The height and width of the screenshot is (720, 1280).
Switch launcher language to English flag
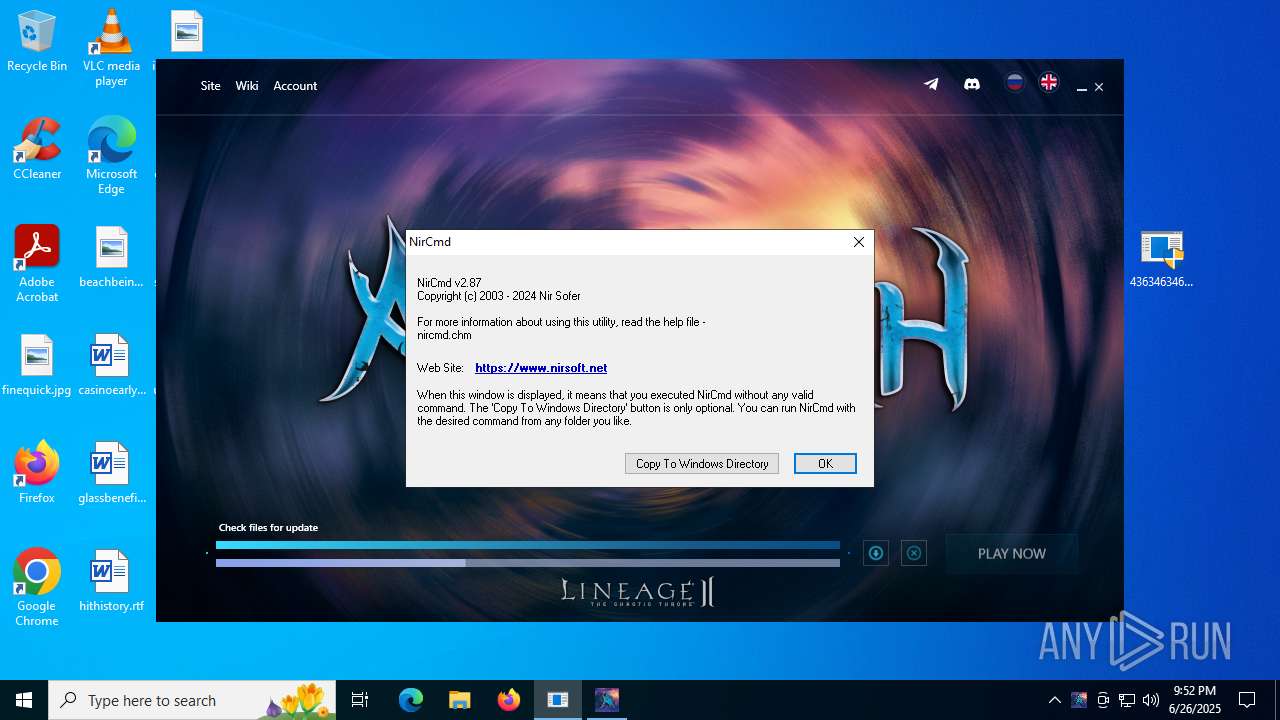coord(1049,83)
